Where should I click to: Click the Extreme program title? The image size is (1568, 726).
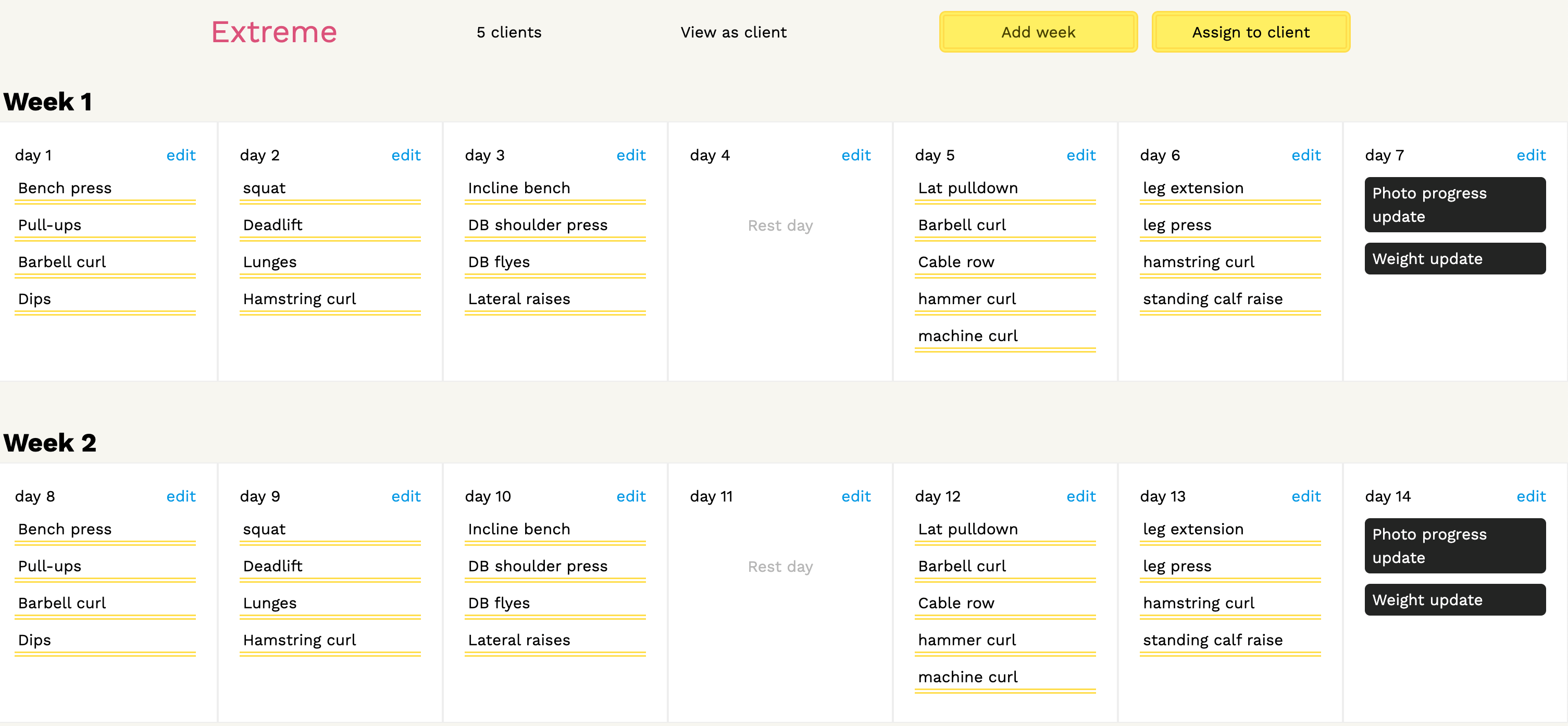pyautogui.click(x=274, y=32)
